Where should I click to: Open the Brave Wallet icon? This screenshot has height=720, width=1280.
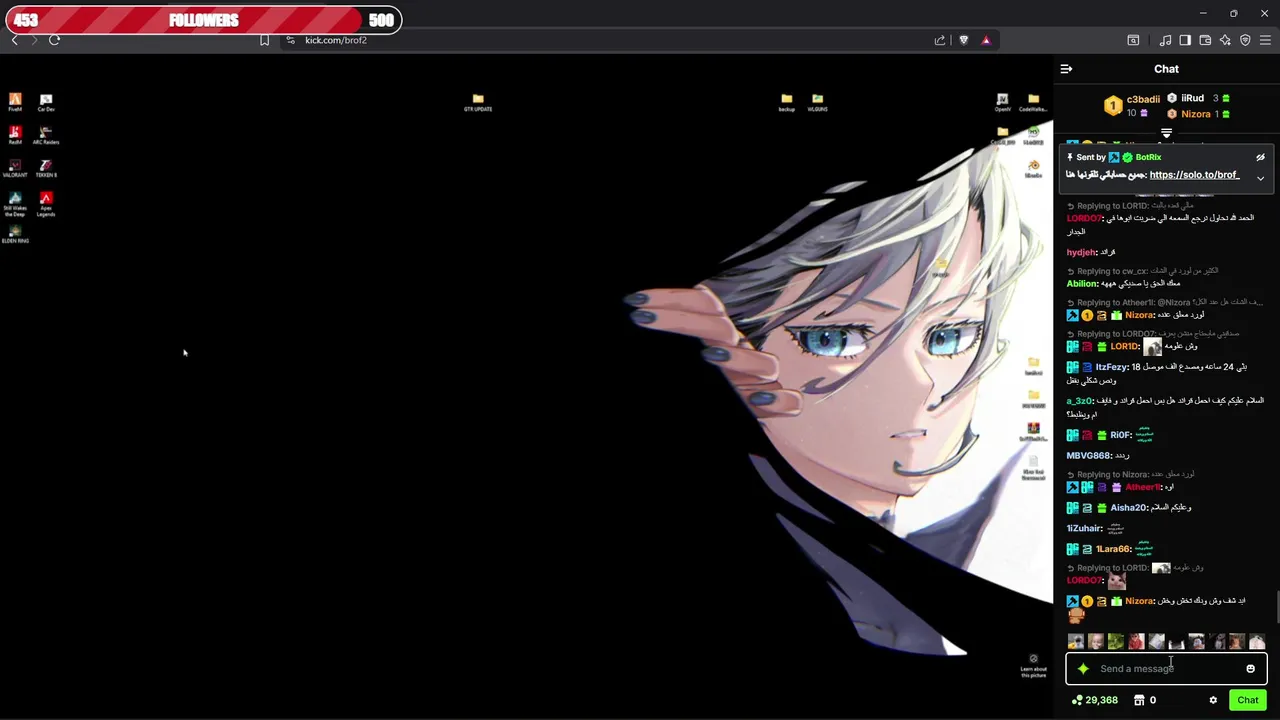(x=1205, y=40)
